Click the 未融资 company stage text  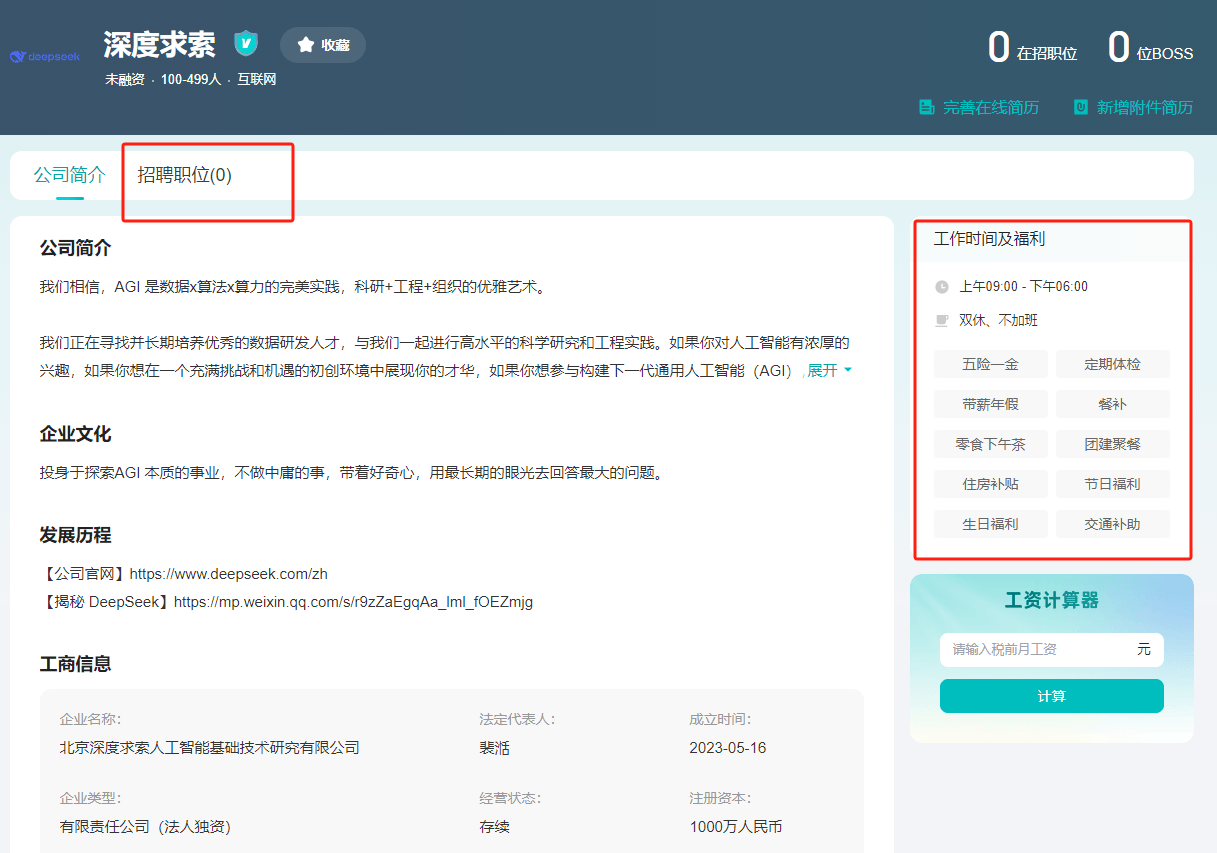125,80
